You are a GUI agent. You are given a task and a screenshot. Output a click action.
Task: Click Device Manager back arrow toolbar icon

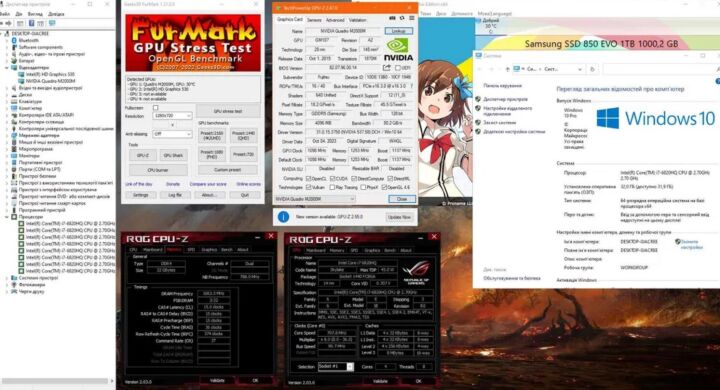(2, 23)
